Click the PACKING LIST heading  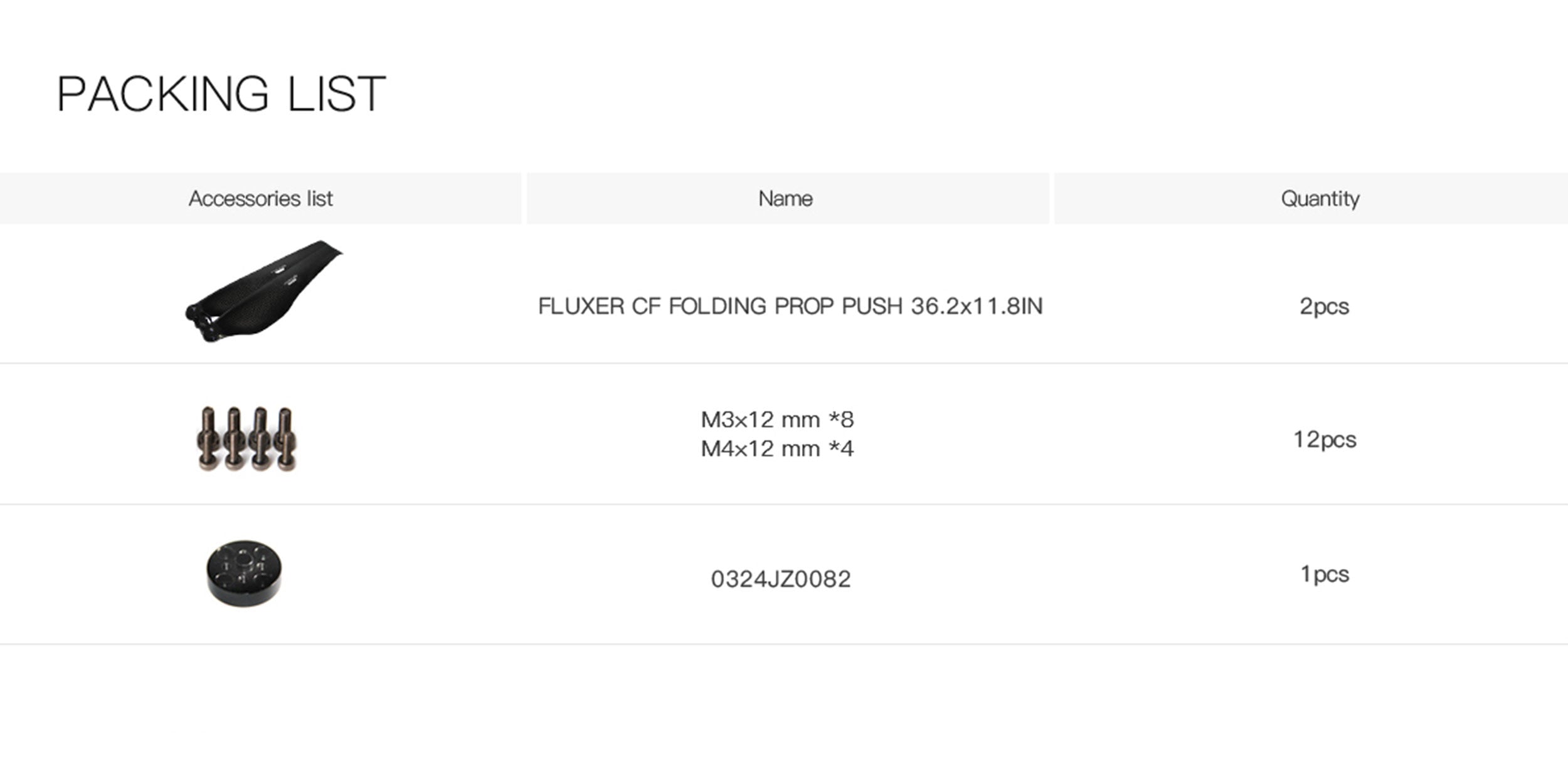(221, 94)
